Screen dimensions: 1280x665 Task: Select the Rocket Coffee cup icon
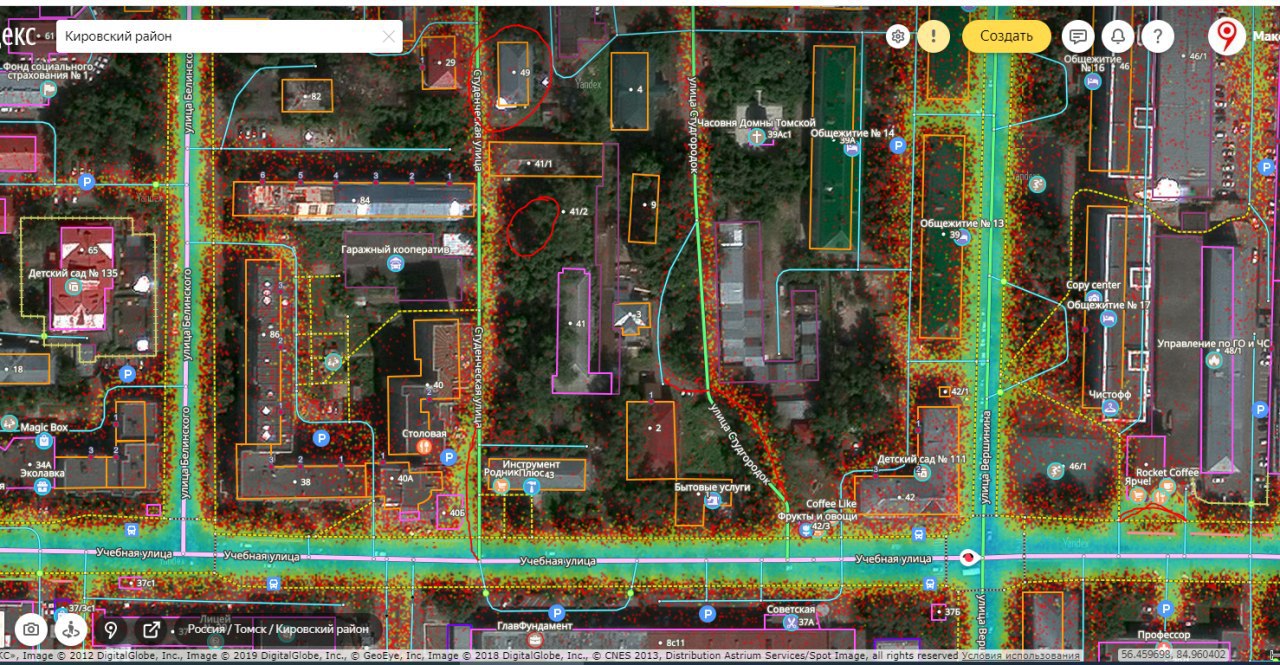pyautogui.click(x=1167, y=486)
